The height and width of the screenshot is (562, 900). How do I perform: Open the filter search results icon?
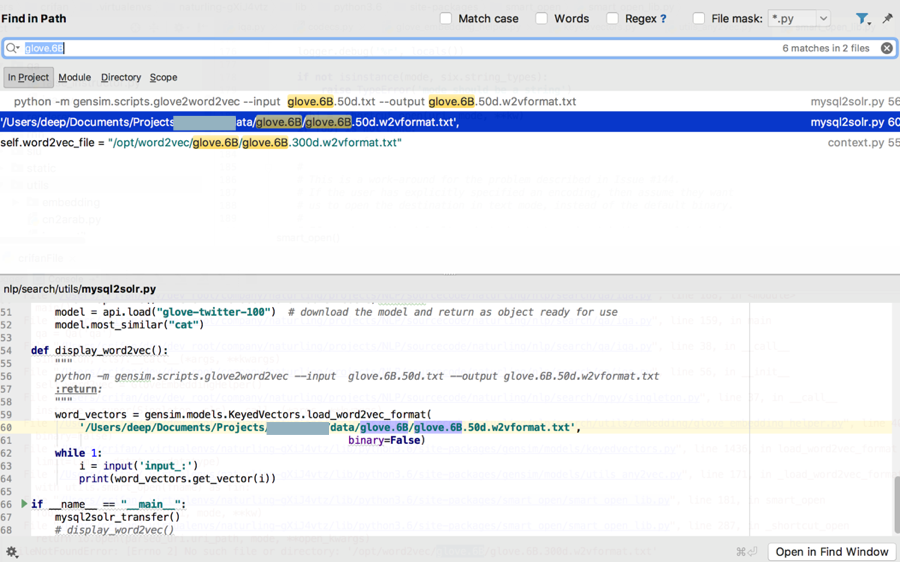click(x=862, y=18)
